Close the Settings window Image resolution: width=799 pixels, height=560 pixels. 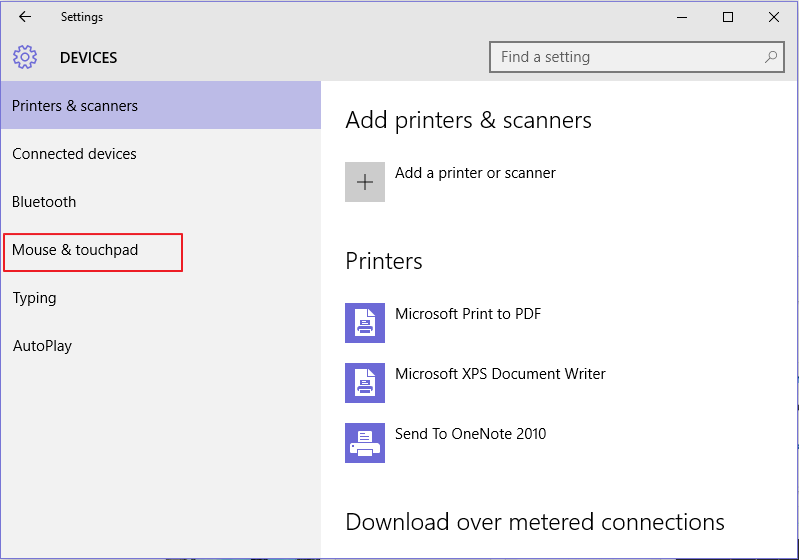point(774,17)
